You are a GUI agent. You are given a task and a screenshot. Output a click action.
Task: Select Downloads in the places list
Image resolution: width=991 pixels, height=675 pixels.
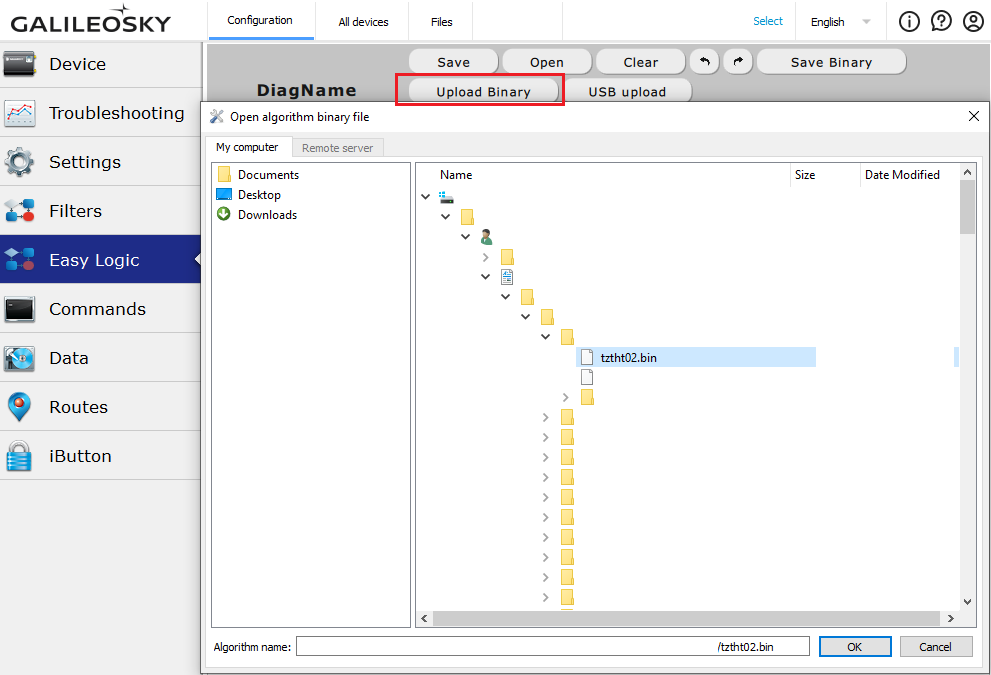[267, 215]
